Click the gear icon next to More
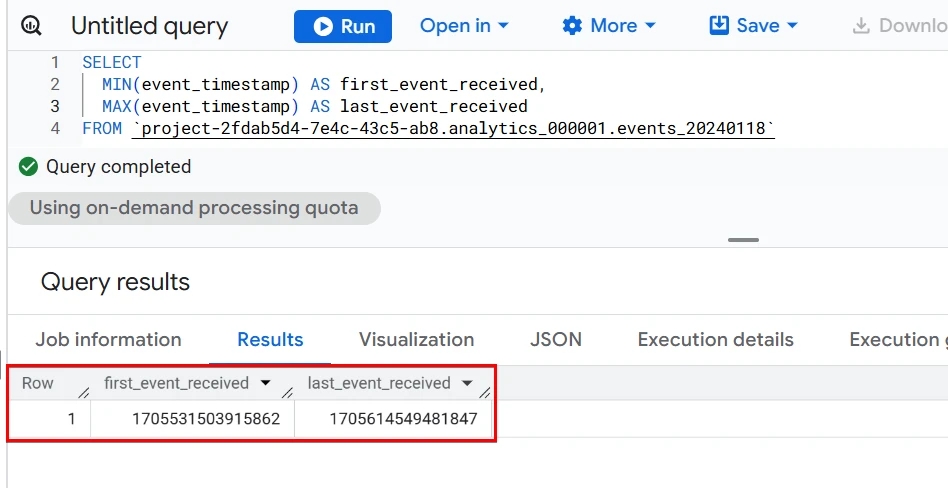The height and width of the screenshot is (488, 948). pos(572,26)
